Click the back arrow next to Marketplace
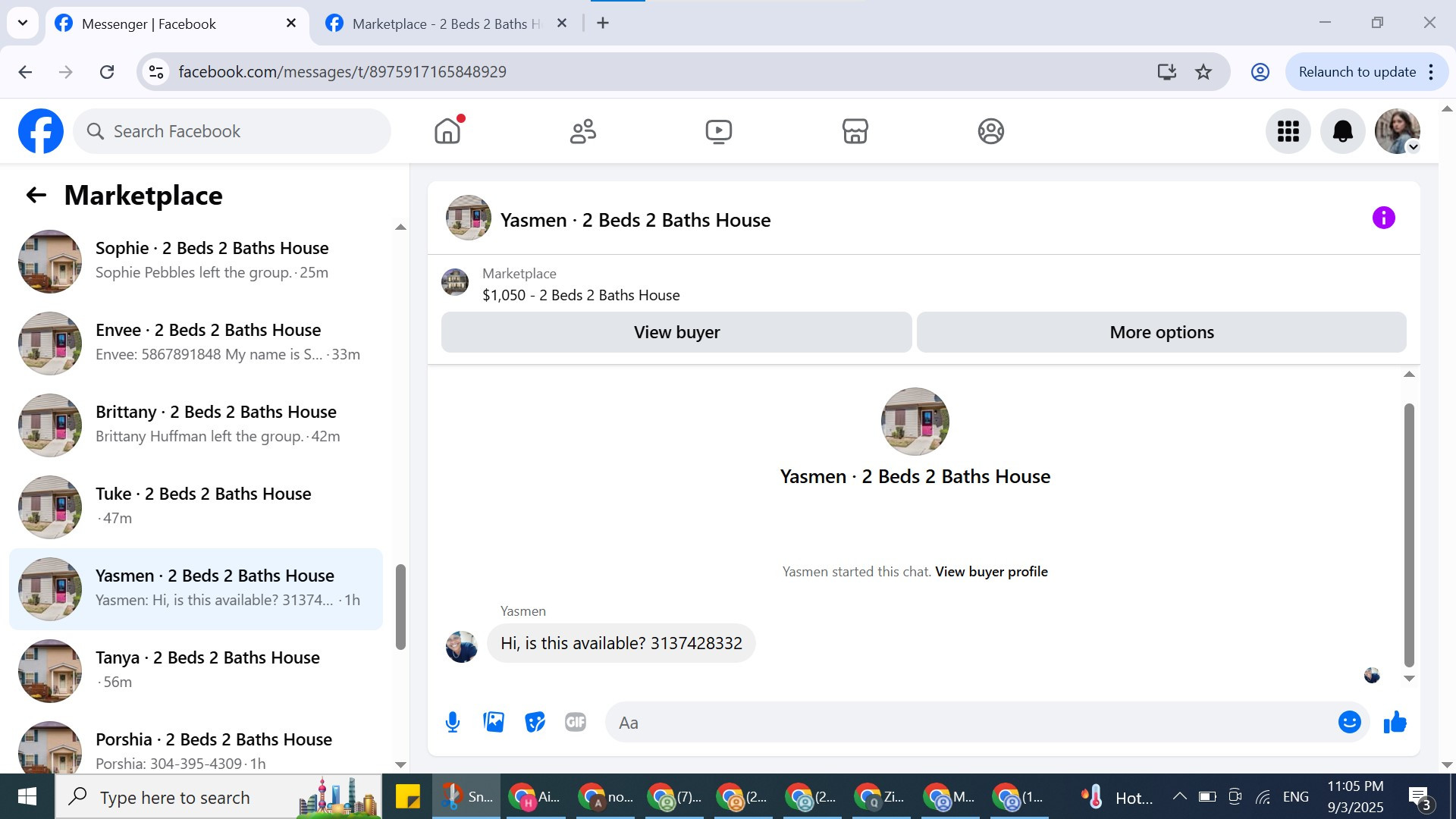1456x819 pixels. pyautogui.click(x=36, y=196)
